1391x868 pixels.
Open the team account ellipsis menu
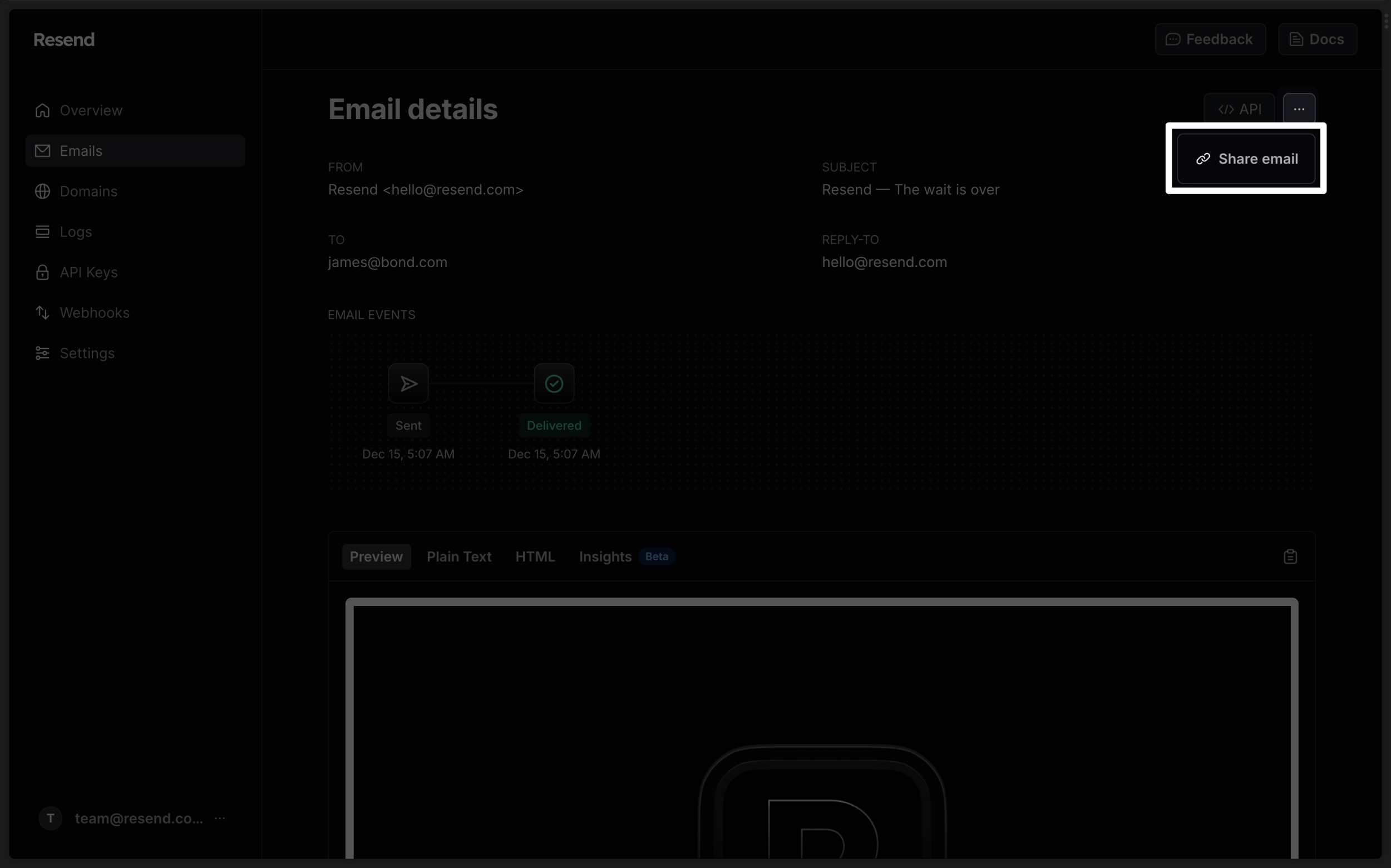220,818
